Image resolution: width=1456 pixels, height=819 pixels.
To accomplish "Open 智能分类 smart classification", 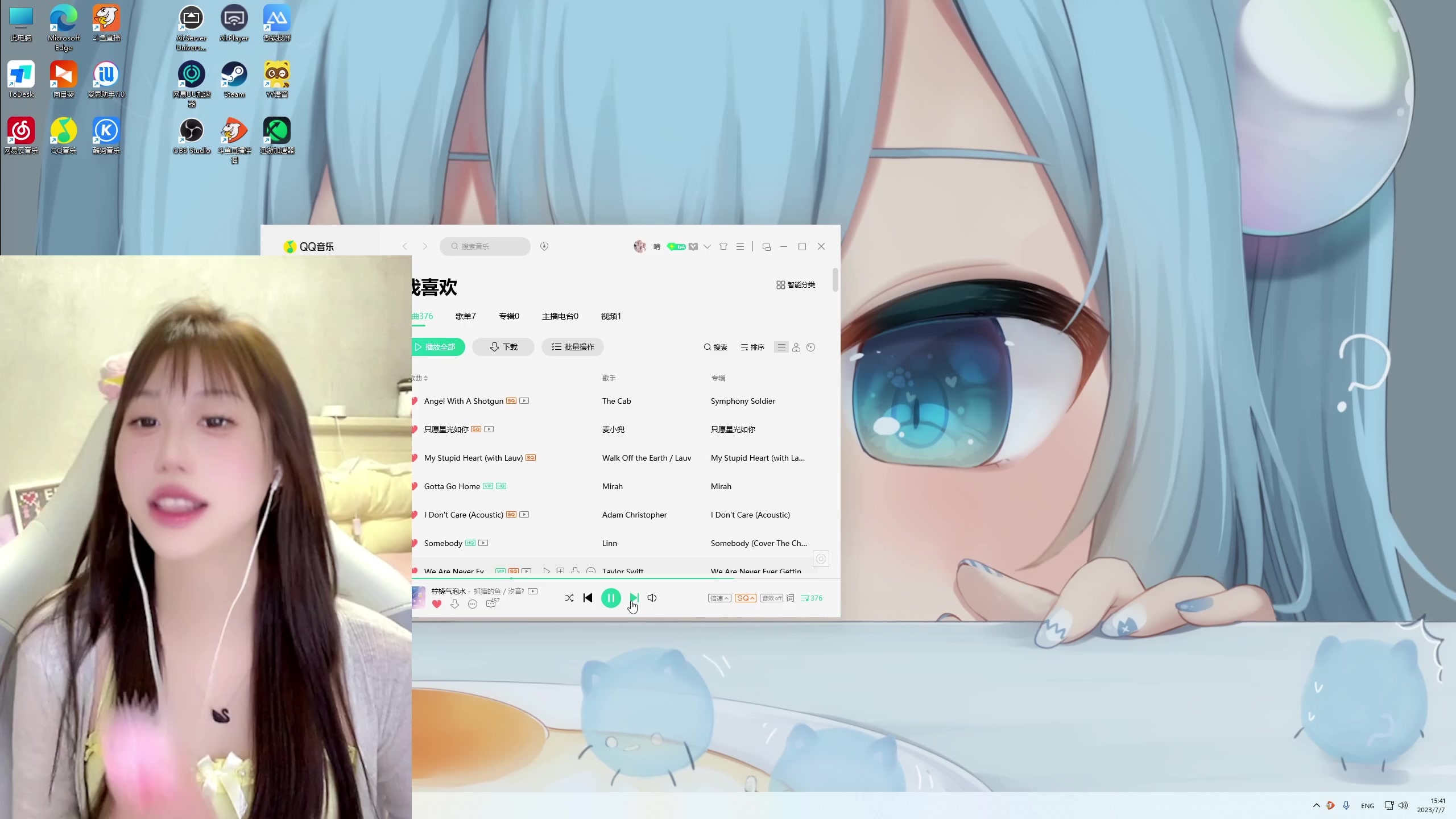I will [x=796, y=285].
